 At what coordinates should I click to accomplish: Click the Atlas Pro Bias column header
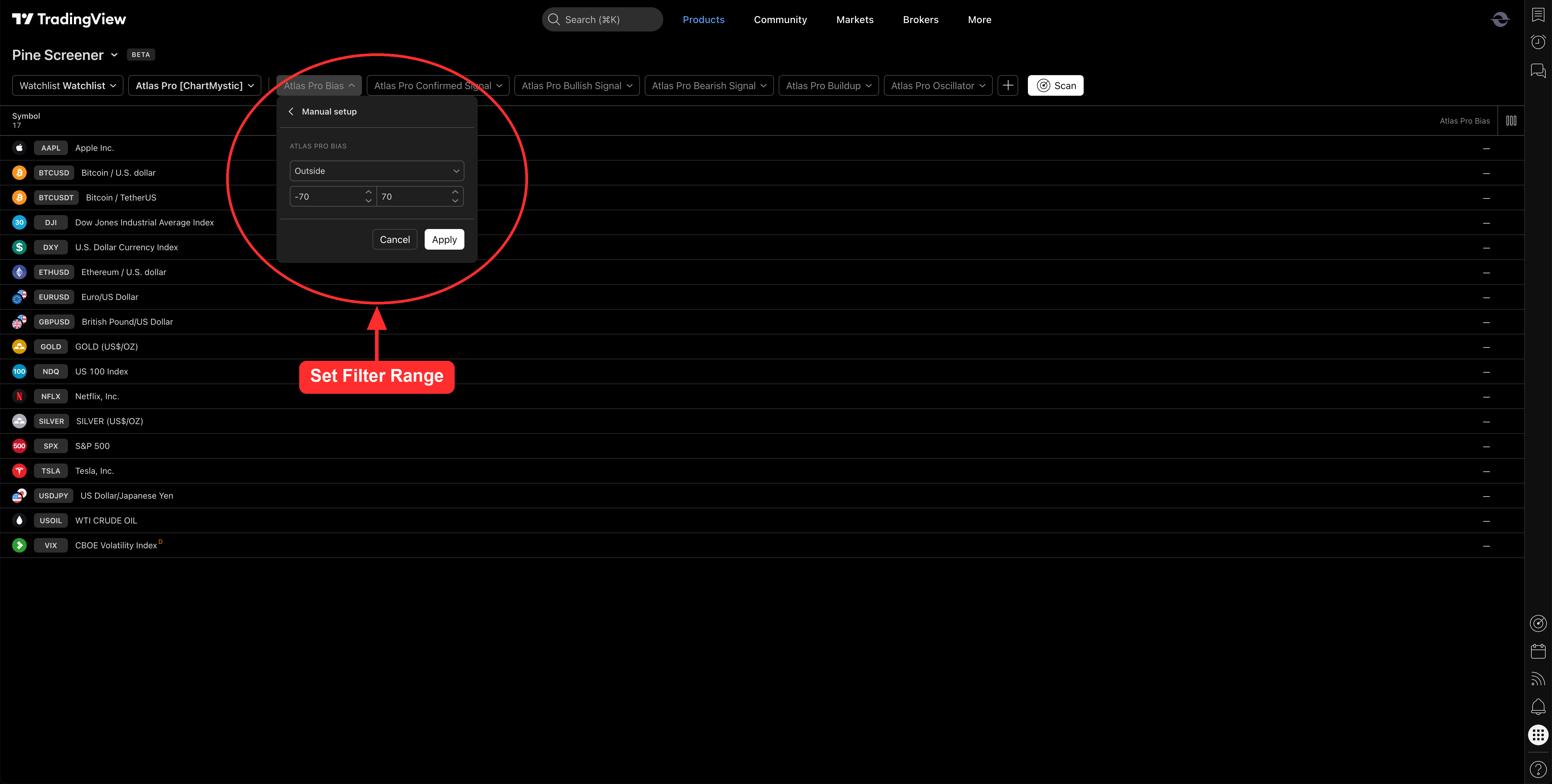[x=1465, y=121]
